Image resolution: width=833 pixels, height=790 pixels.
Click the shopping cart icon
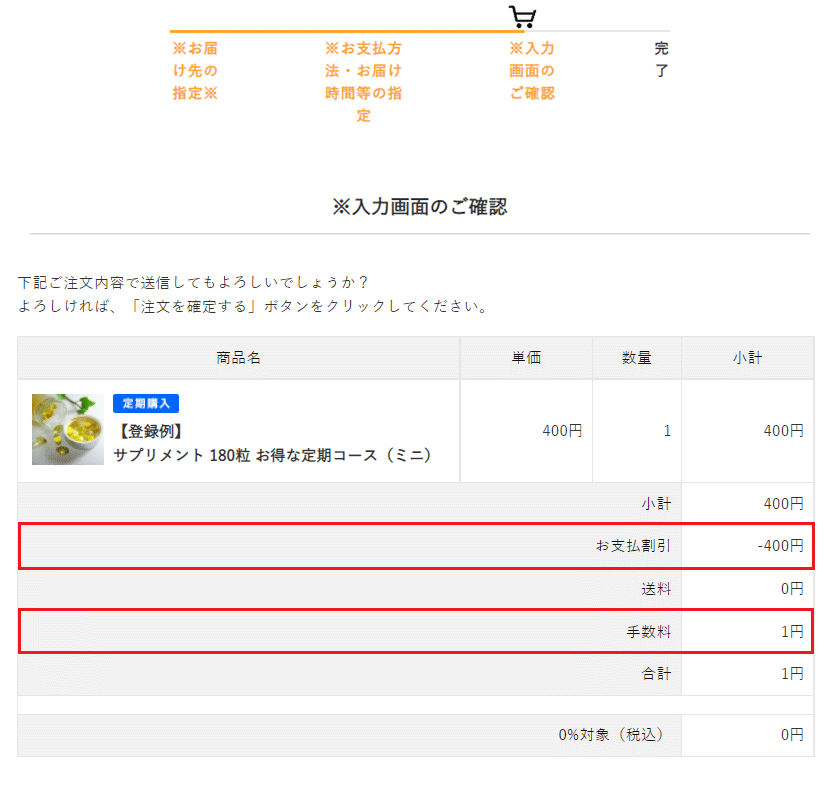coord(522,16)
